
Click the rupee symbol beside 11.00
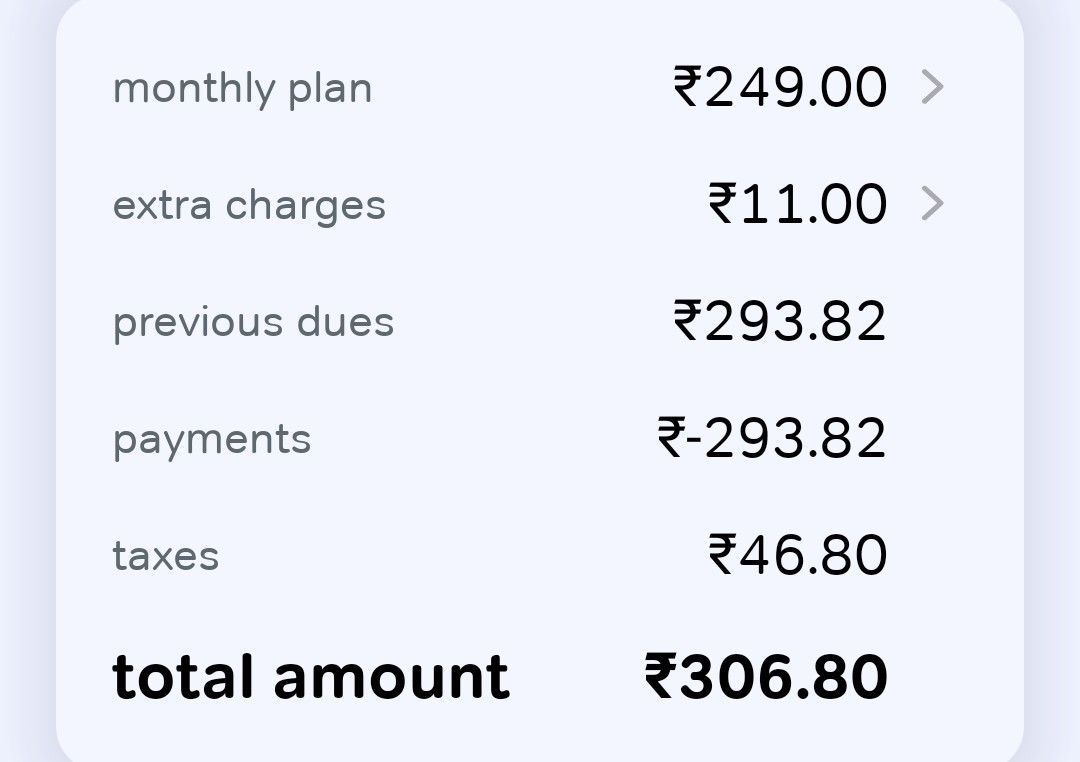[x=722, y=204]
